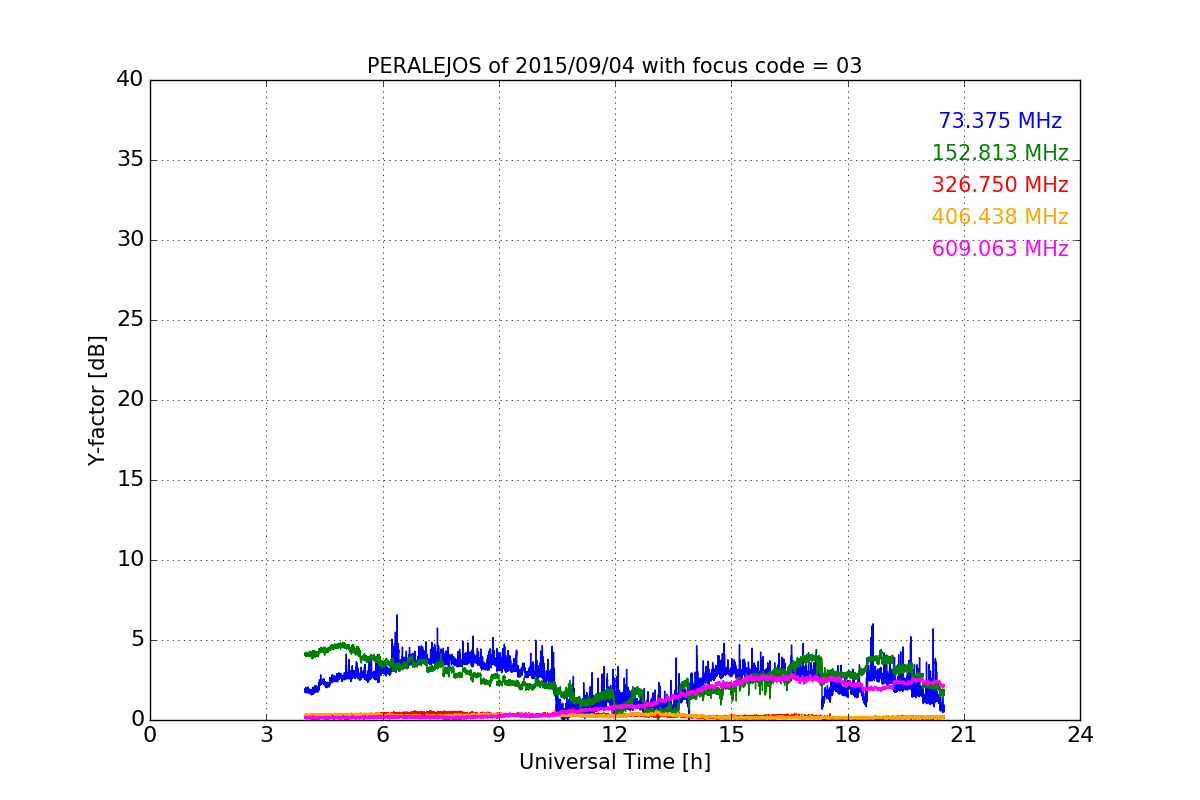
Task: Click the x-axis tick label 3
Action: pos(266,734)
